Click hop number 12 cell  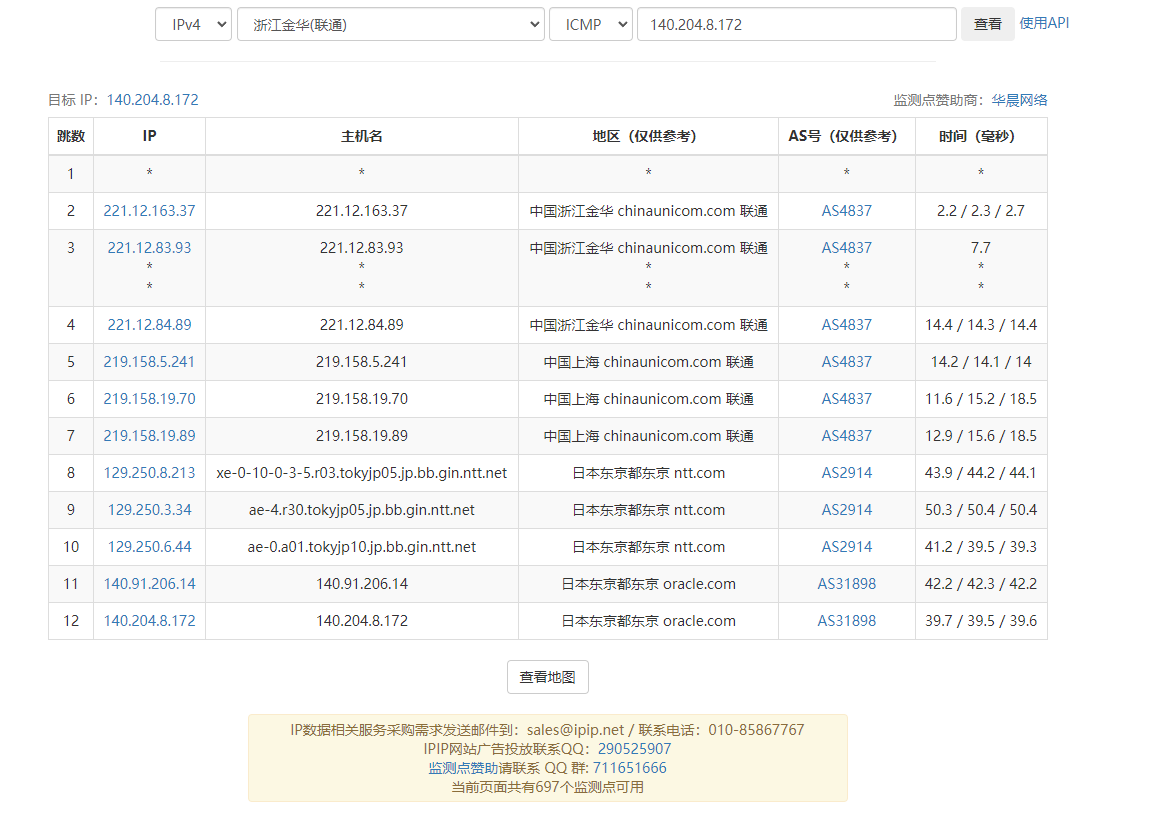coord(71,621)
